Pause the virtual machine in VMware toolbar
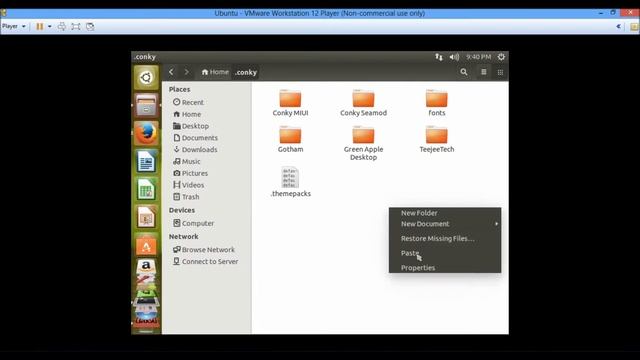The width and height of the screenshot is (640, 360). click(x=40, y=27)
